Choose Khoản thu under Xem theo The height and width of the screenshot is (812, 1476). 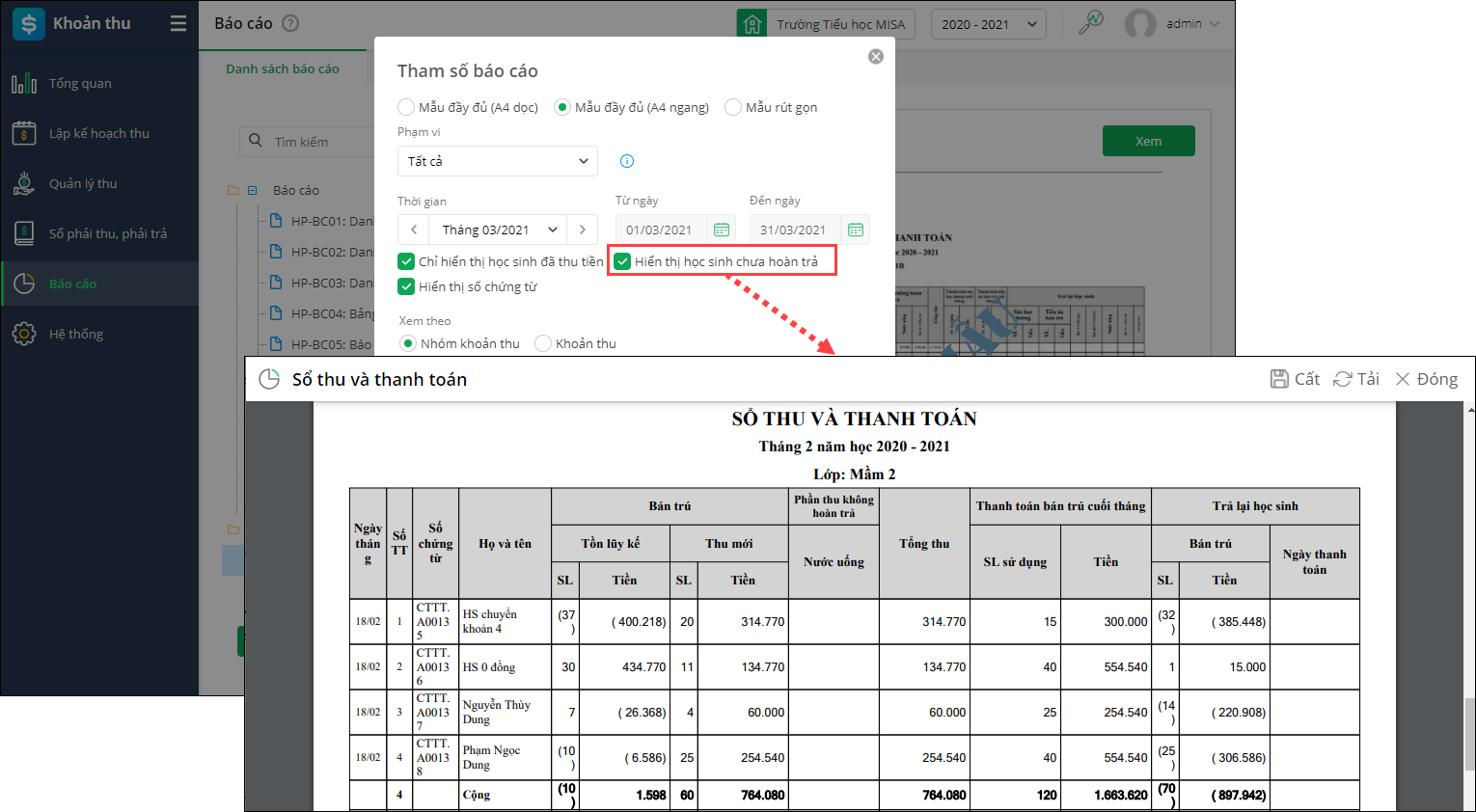[543, 343]
